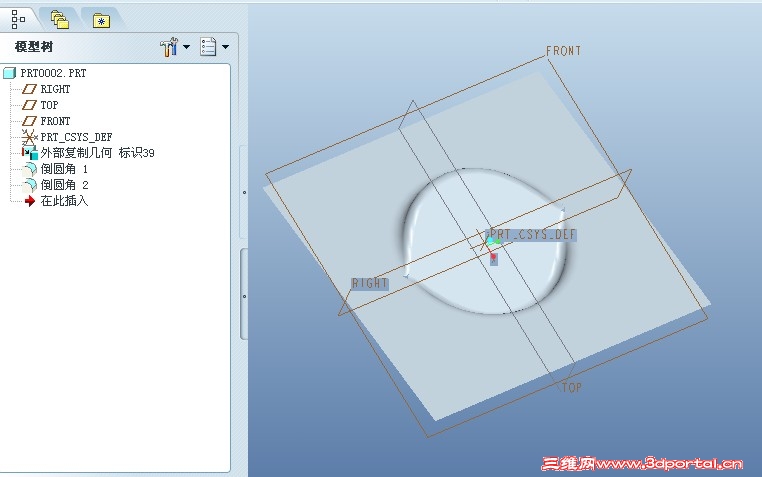The image size is (762, 477).
Task: Click the coordinate system origin in viewport
Action: tap(486, 241)
